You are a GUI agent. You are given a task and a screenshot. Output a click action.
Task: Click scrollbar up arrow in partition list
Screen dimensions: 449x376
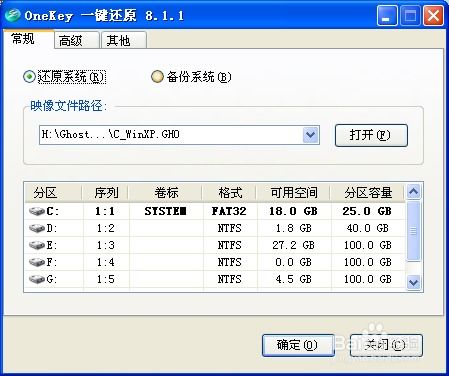pos(413,192)
